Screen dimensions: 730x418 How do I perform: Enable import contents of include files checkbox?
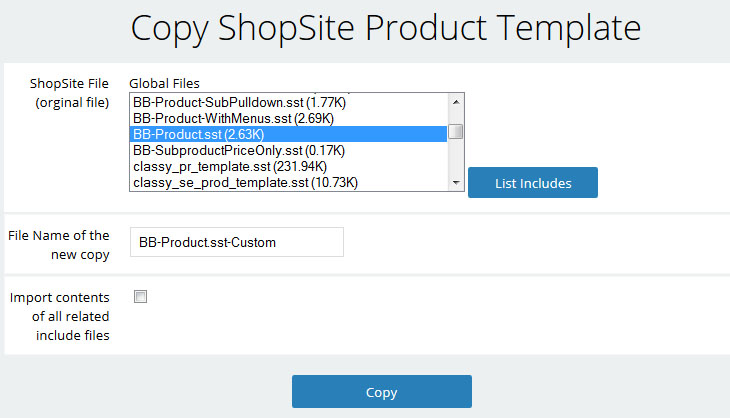pos(140,297)
